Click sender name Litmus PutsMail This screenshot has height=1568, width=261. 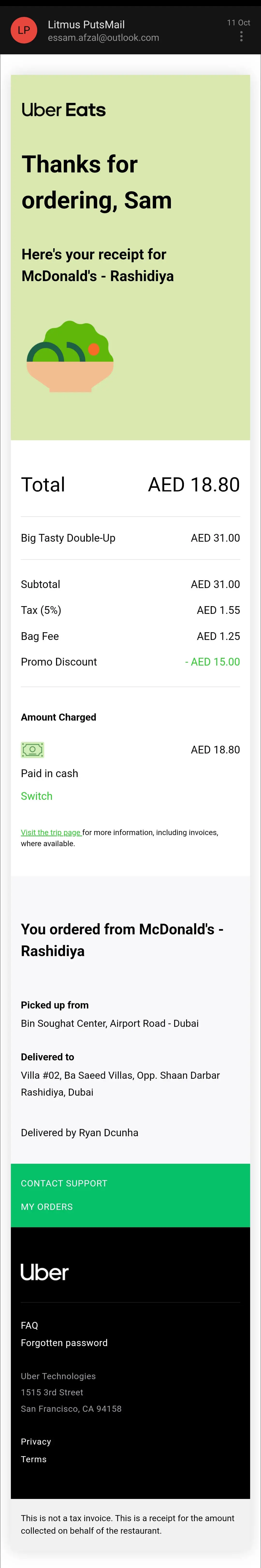coord(86,24)
